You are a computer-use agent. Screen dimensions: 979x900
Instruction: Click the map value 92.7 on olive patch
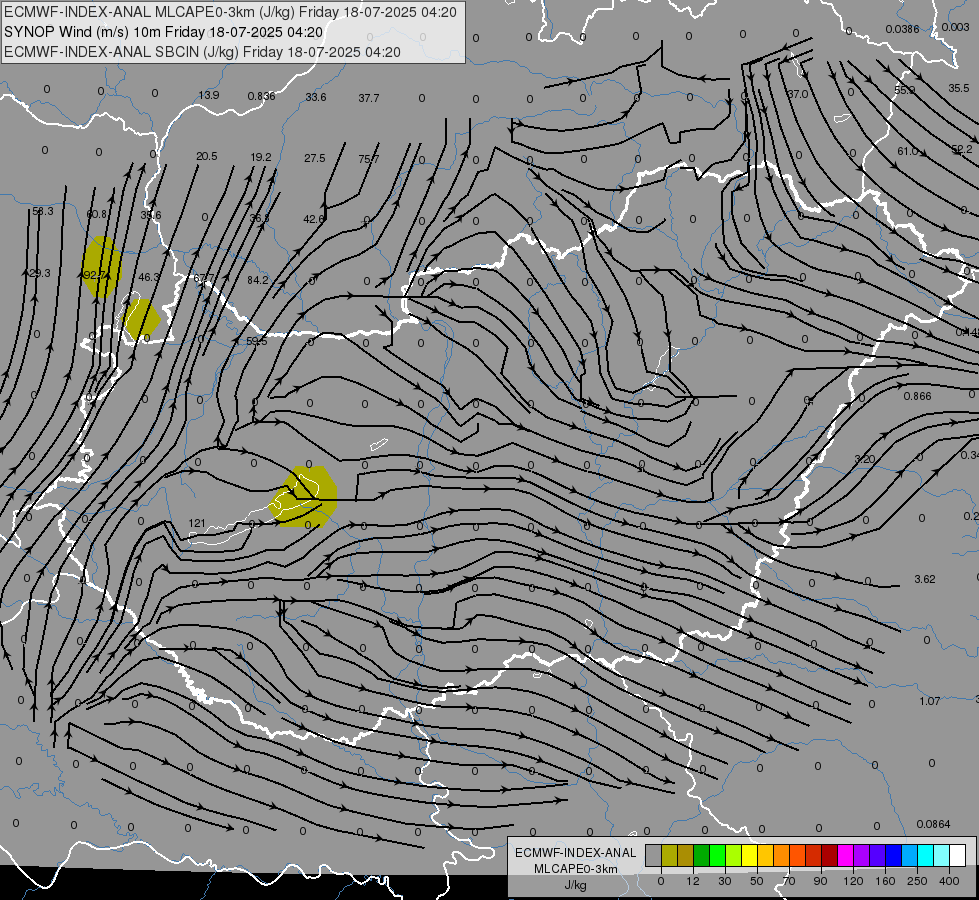94,275
